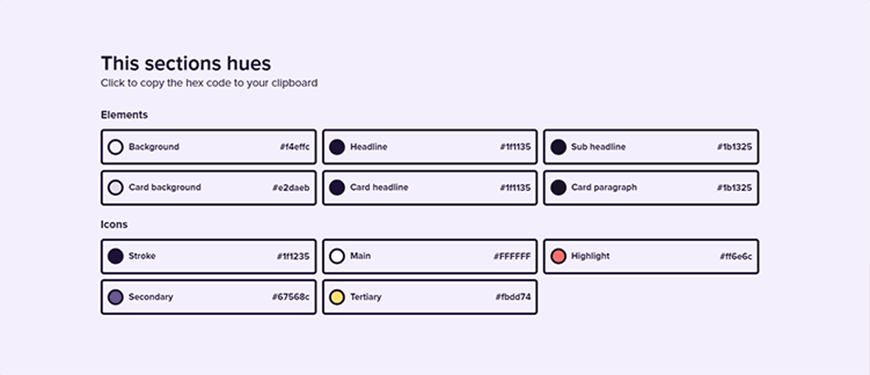870x375 pixels.
Task: Click the #FFFFFF hex code text
Action: (512, 256)
